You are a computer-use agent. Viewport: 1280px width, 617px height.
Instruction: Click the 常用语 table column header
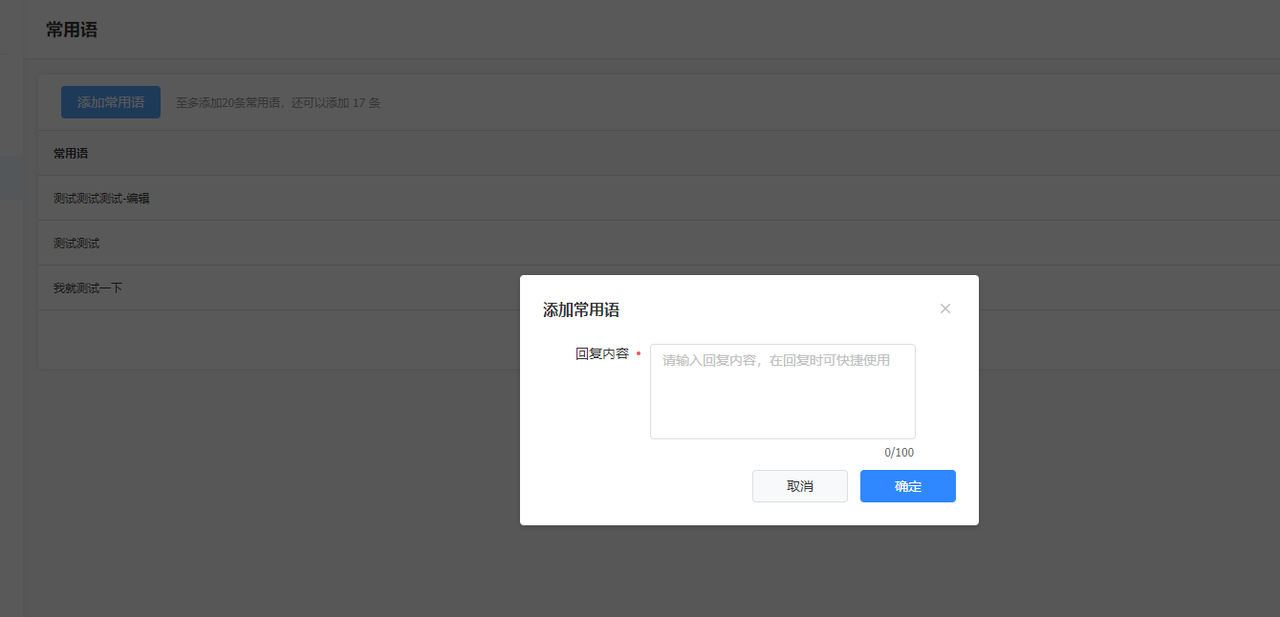(x=71, y=153)
